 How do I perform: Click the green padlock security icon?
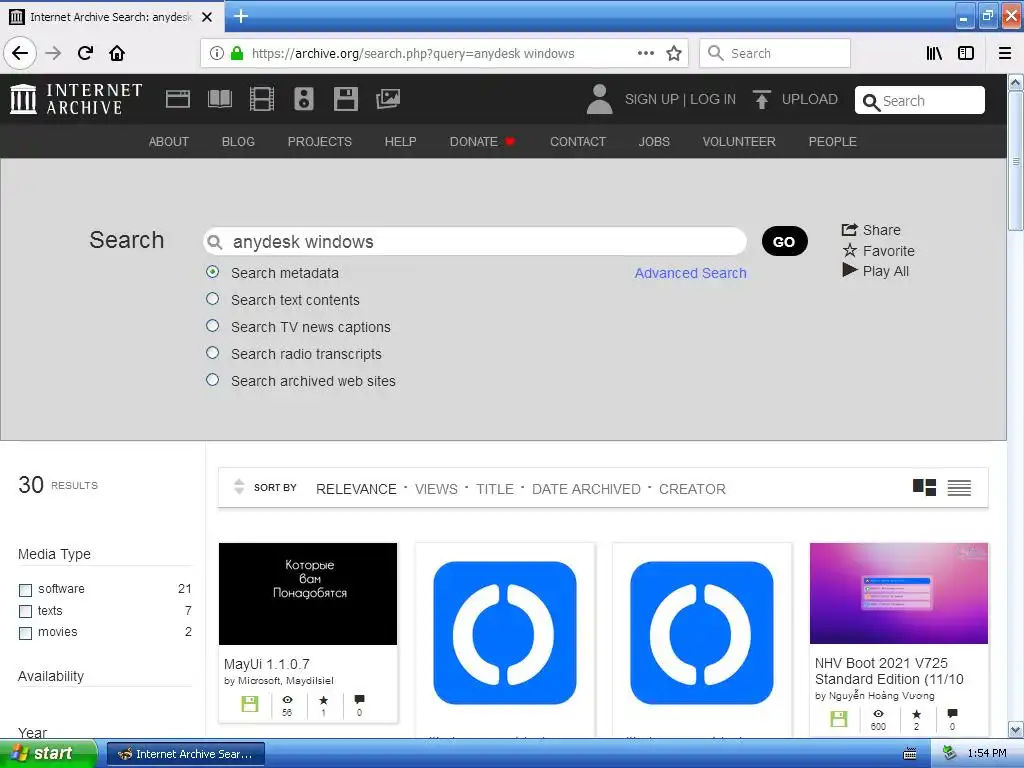[237, 53]
